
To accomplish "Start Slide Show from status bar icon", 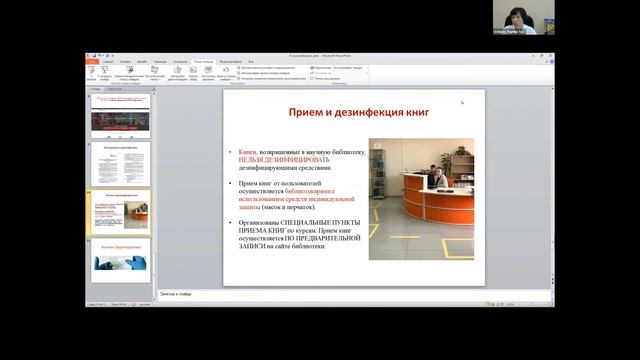I will (x=502, y=304).
